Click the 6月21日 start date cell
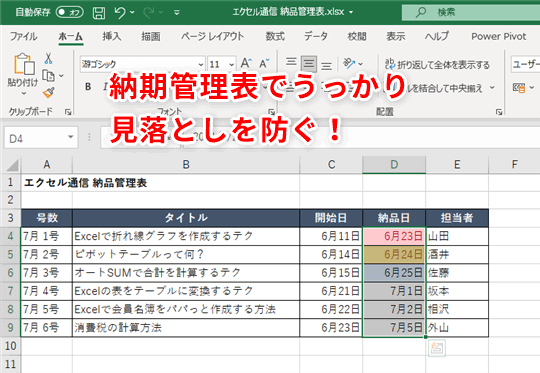Screen dimensions: 540x373 (x=331, y=291)
